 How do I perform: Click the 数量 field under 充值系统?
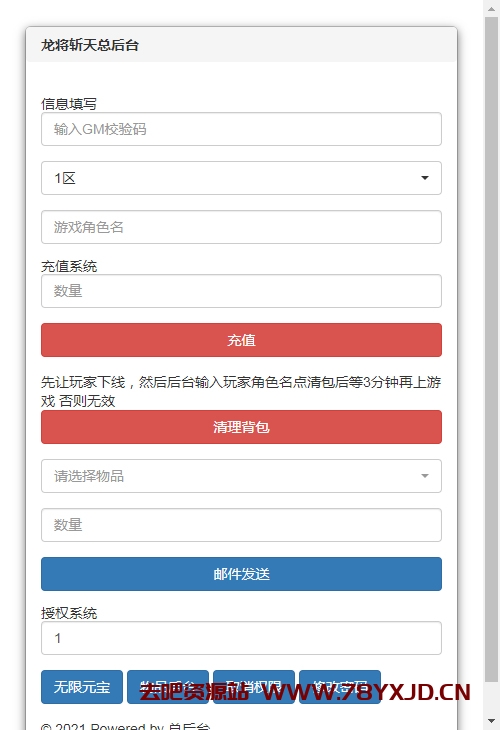[x=241, y=291]
